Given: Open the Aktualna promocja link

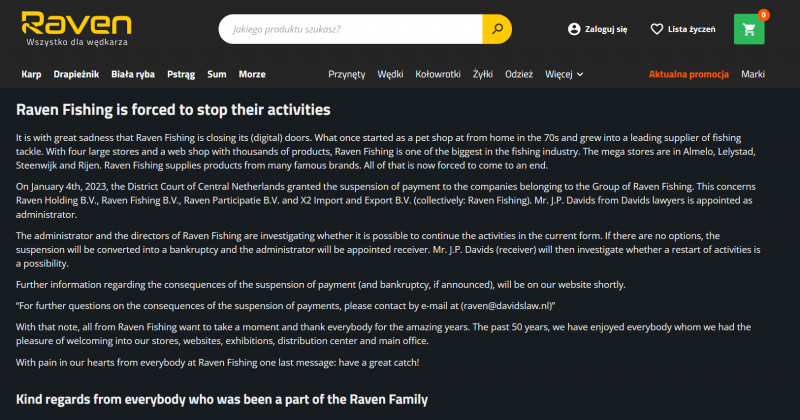Looking at the screenshot, I should tap(689, 74).
